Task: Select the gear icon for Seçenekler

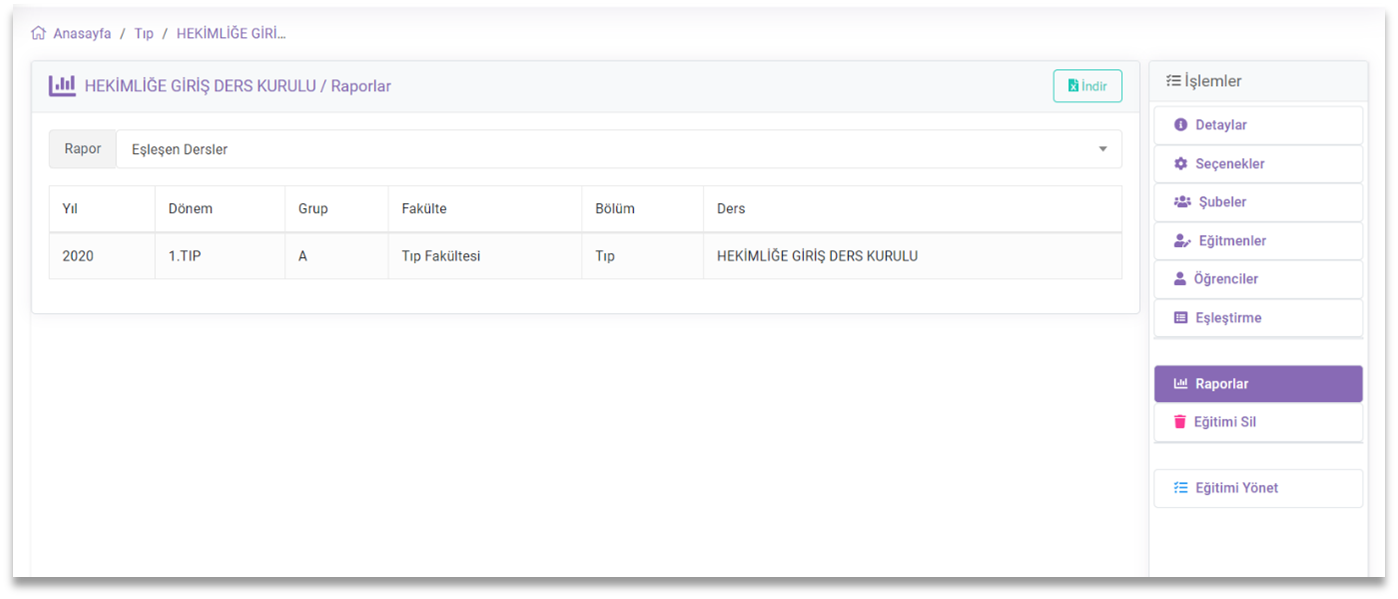Action: click(1179, 163)
